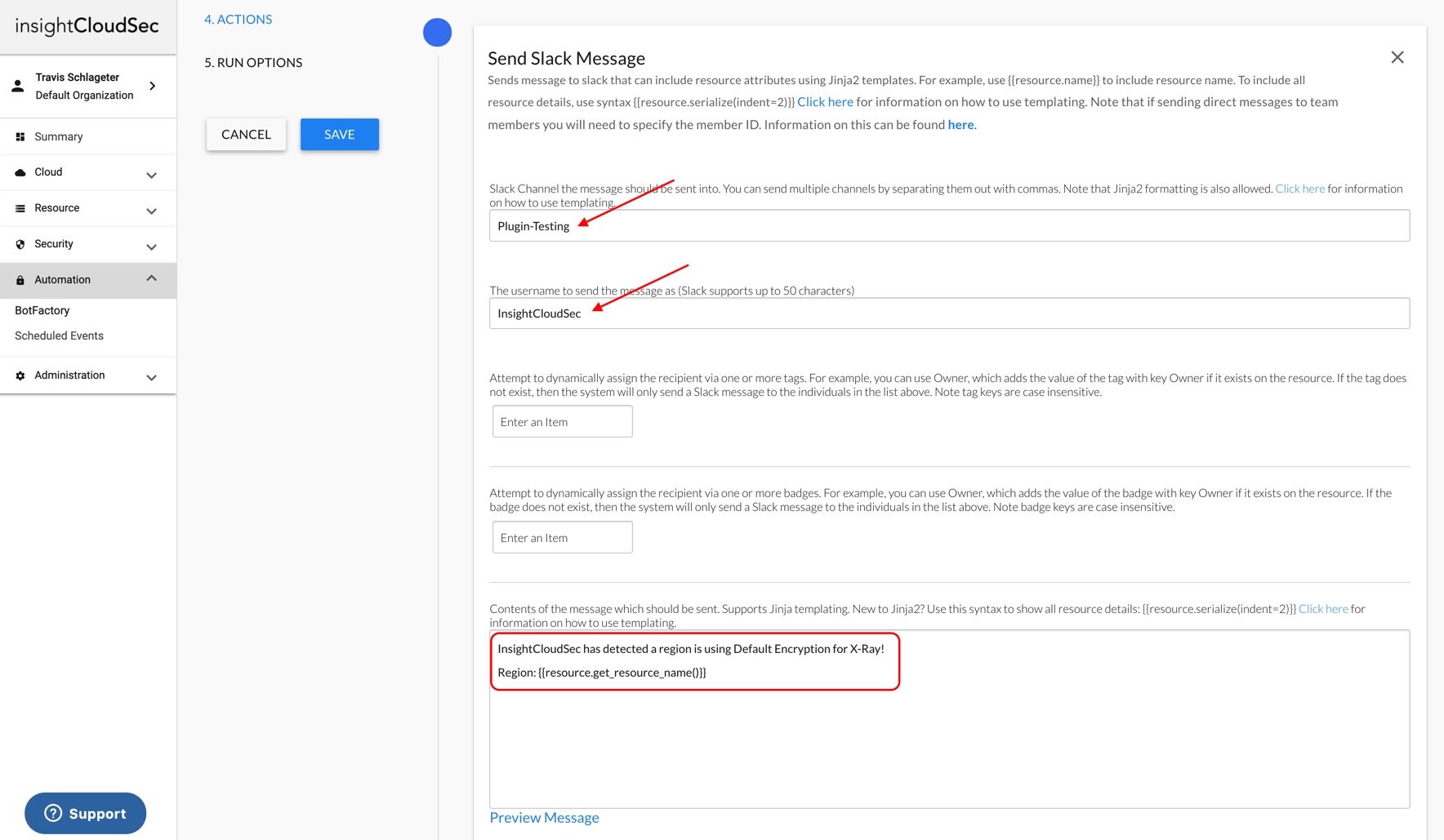1444x840 pixels.
Task: Expand the Administration menu chevron
Action: [x=151, y=377]
